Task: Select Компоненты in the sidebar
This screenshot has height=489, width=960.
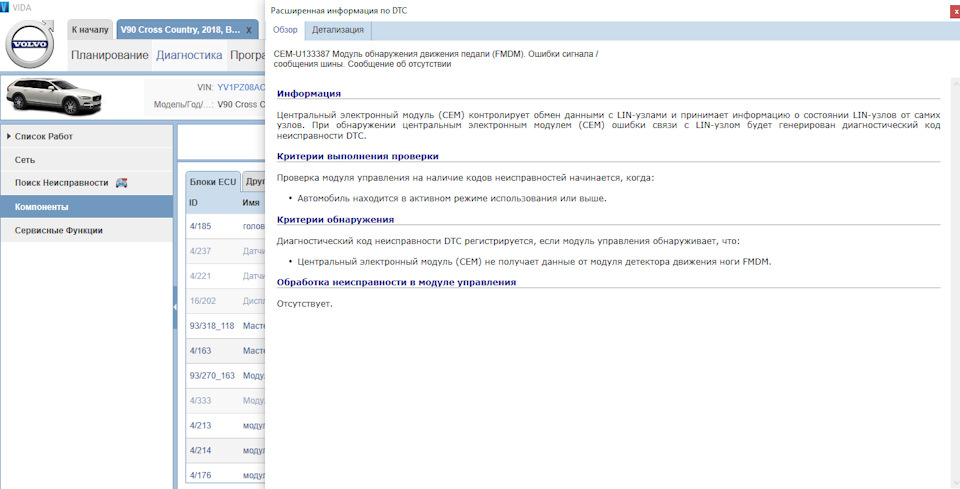Action: (86, 207)
